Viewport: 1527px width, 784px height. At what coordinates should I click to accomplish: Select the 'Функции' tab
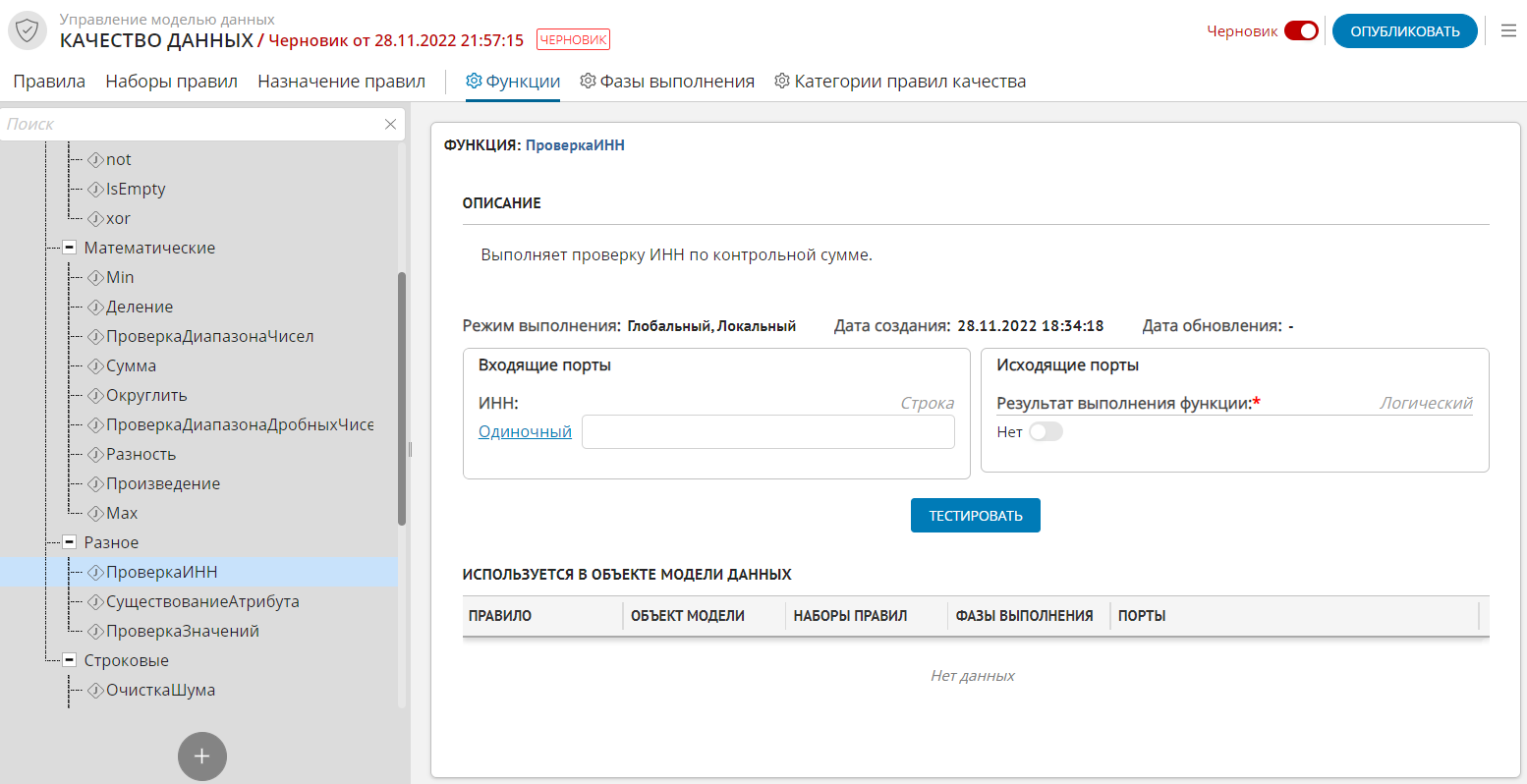pos(513,82)
